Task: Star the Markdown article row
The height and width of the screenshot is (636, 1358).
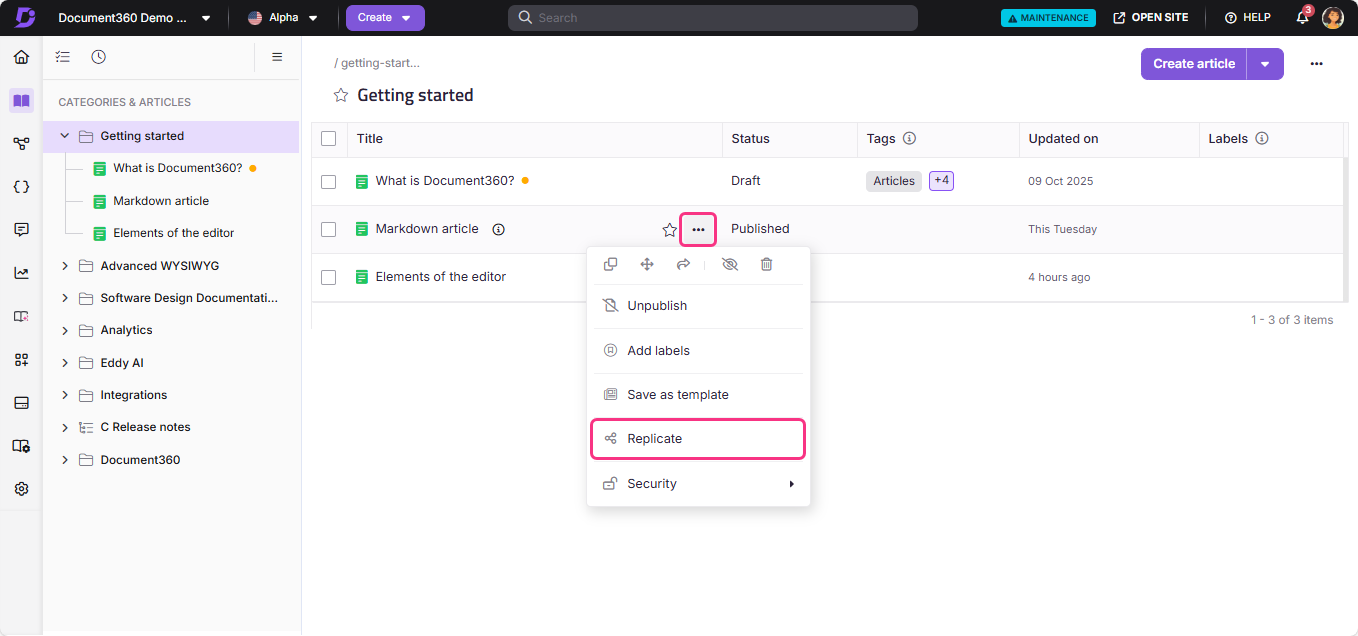Action: 670,230
